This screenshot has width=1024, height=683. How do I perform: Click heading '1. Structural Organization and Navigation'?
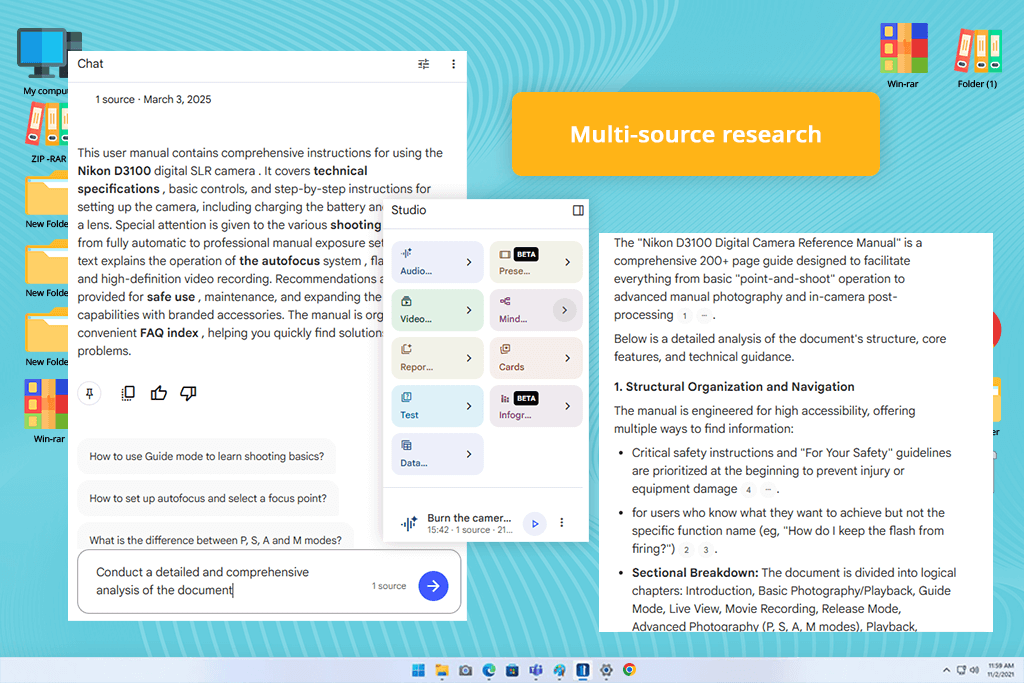[733, 387]
